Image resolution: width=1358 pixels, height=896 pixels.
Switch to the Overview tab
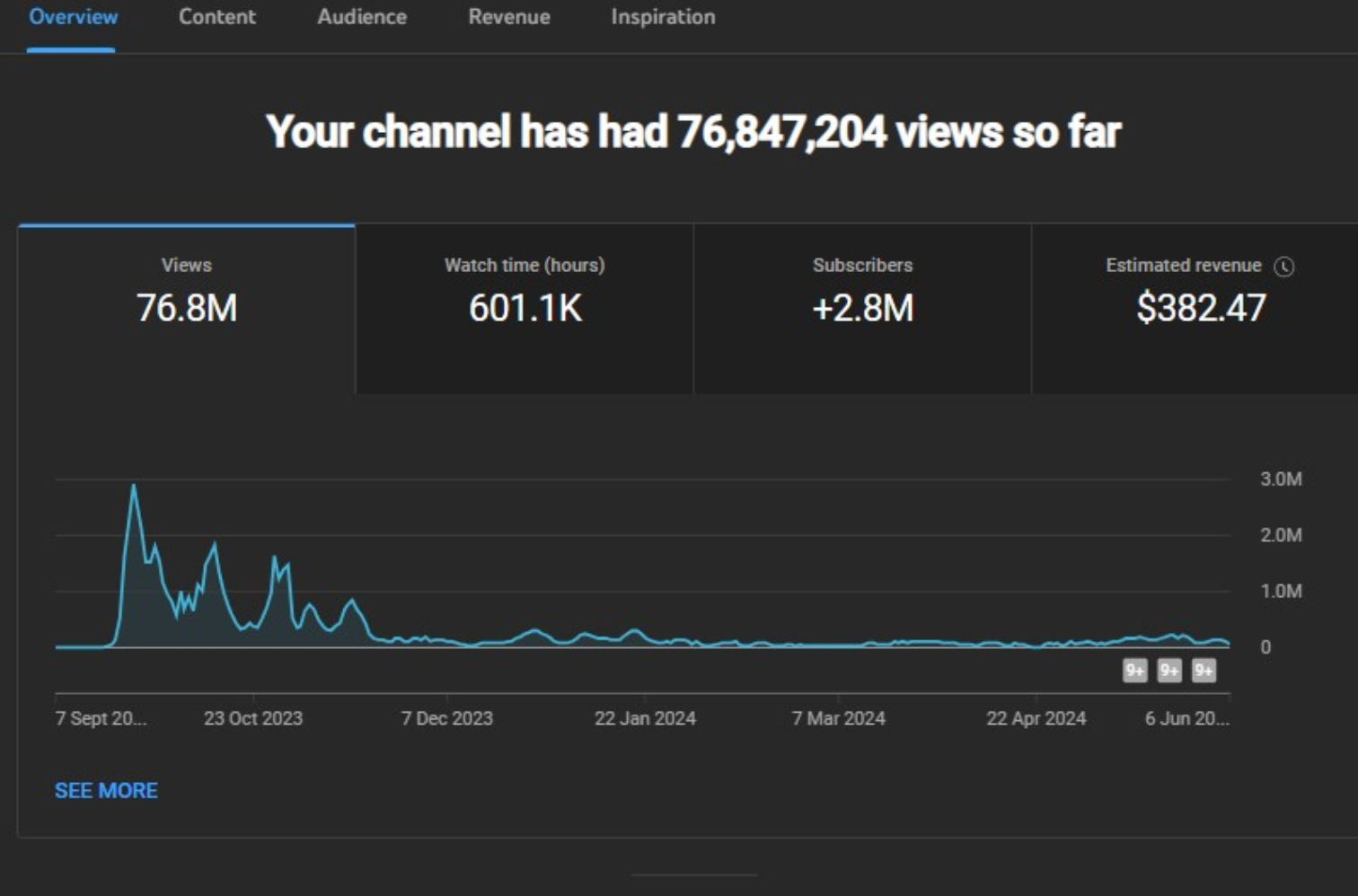coord(73,17)
